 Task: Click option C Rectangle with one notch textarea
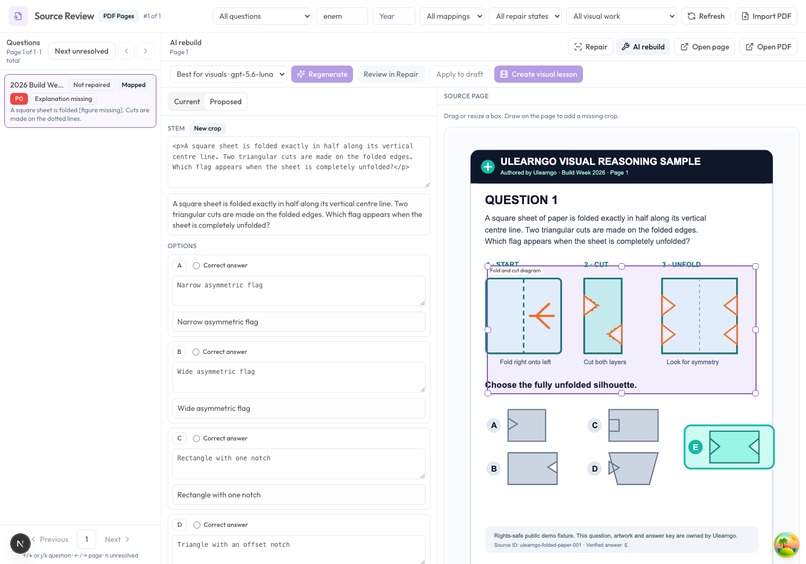tap(299, 463)
